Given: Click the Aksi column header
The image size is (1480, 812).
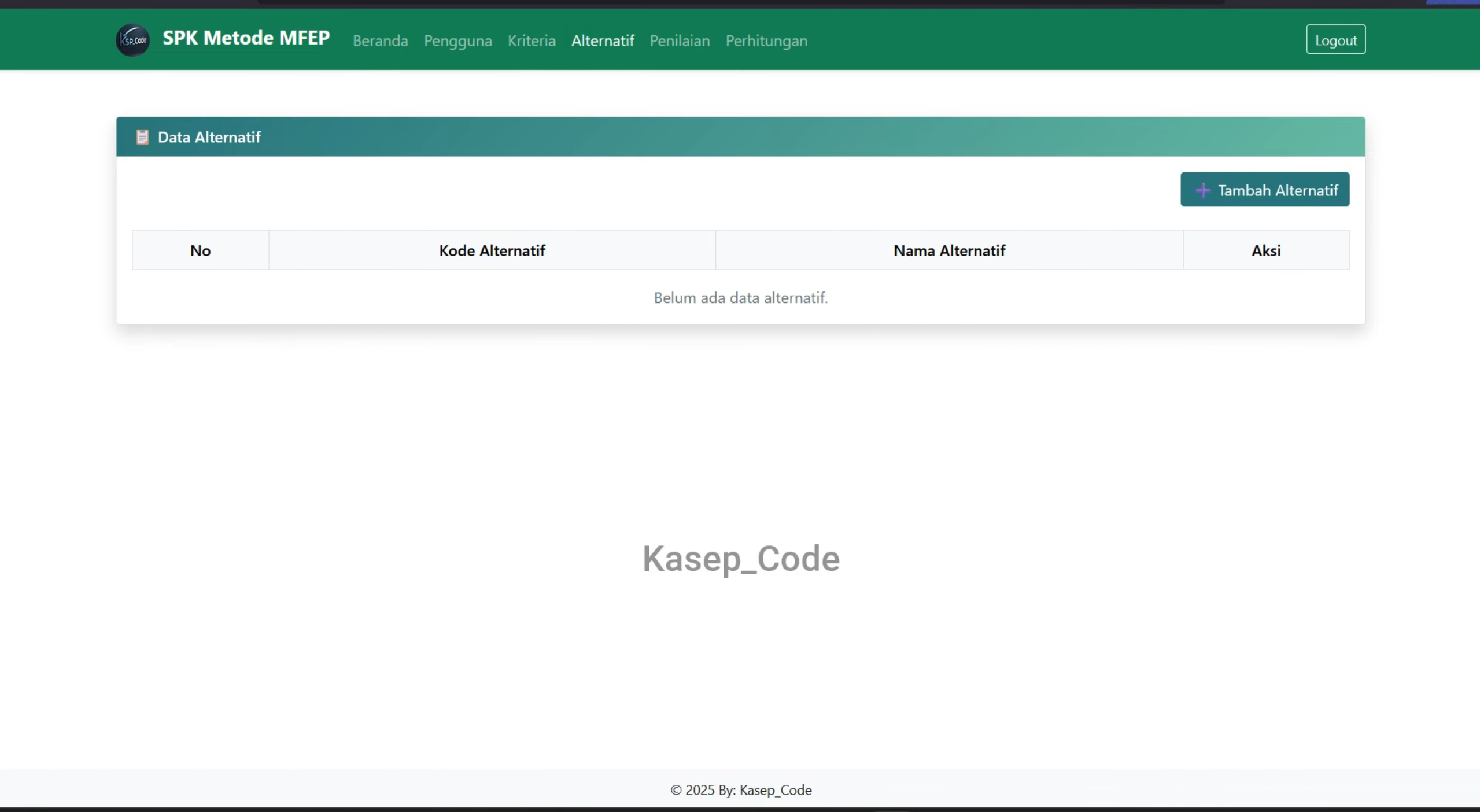Looking at the screenshot, I should point(1266,250).
